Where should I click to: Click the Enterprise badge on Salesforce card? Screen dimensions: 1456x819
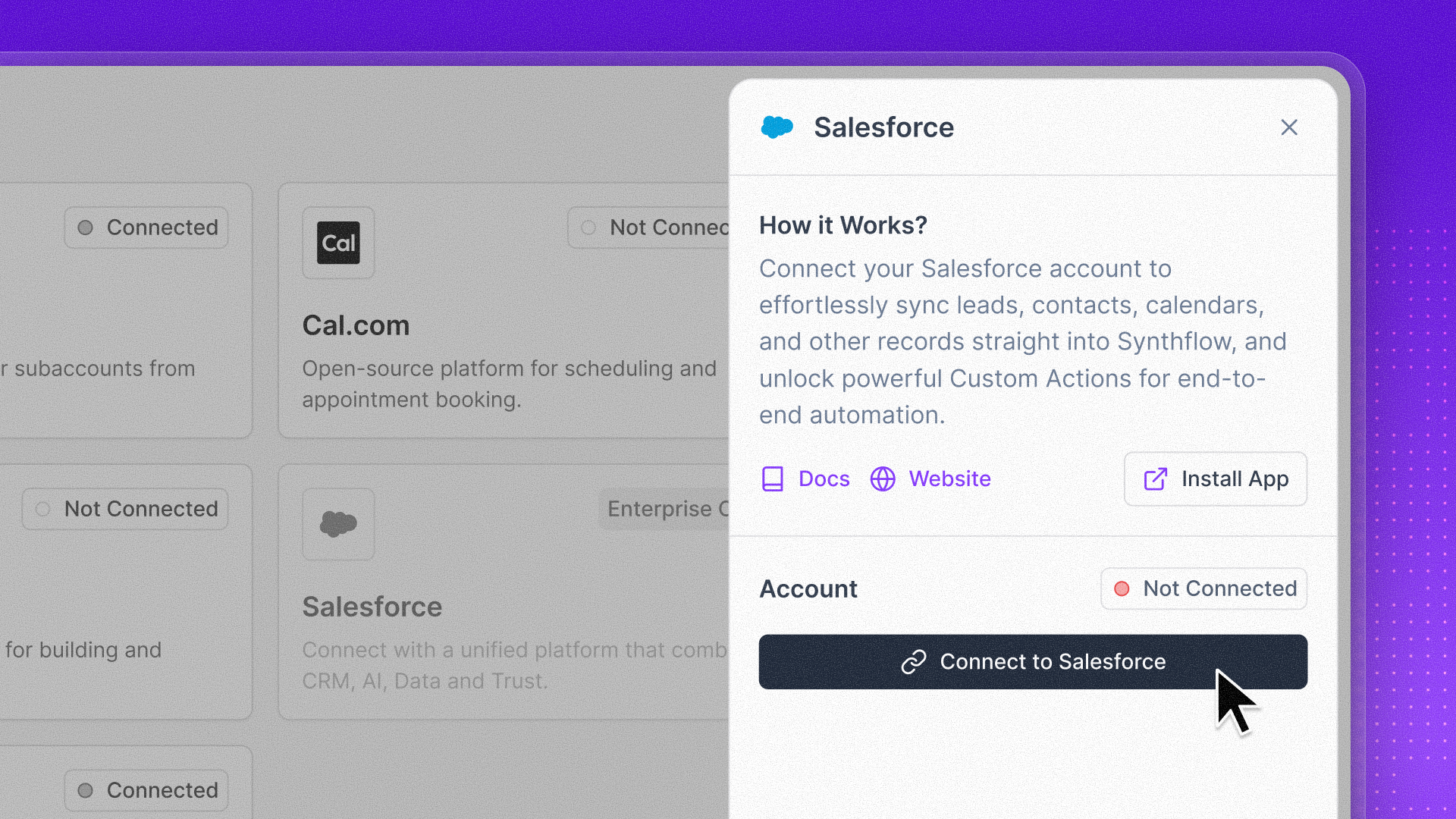pyautogui.click(x=665, y=509)
